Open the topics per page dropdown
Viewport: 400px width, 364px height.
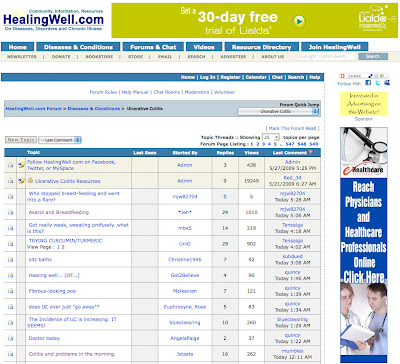(x=271, y=137)
